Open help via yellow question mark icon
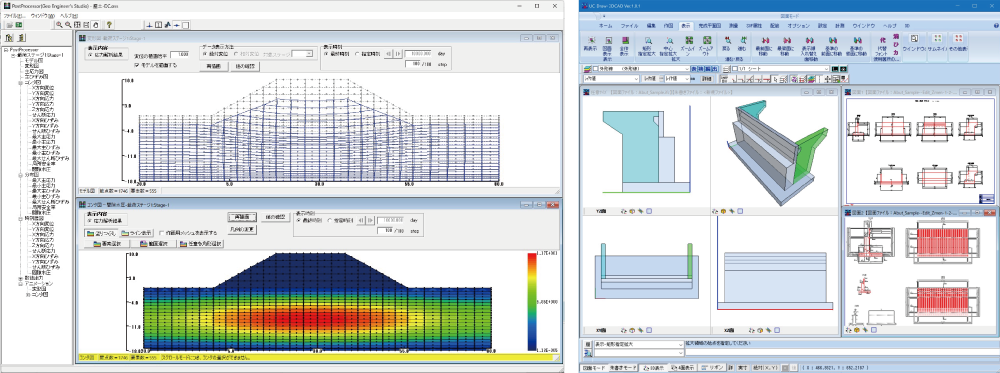 click(110, 25)
